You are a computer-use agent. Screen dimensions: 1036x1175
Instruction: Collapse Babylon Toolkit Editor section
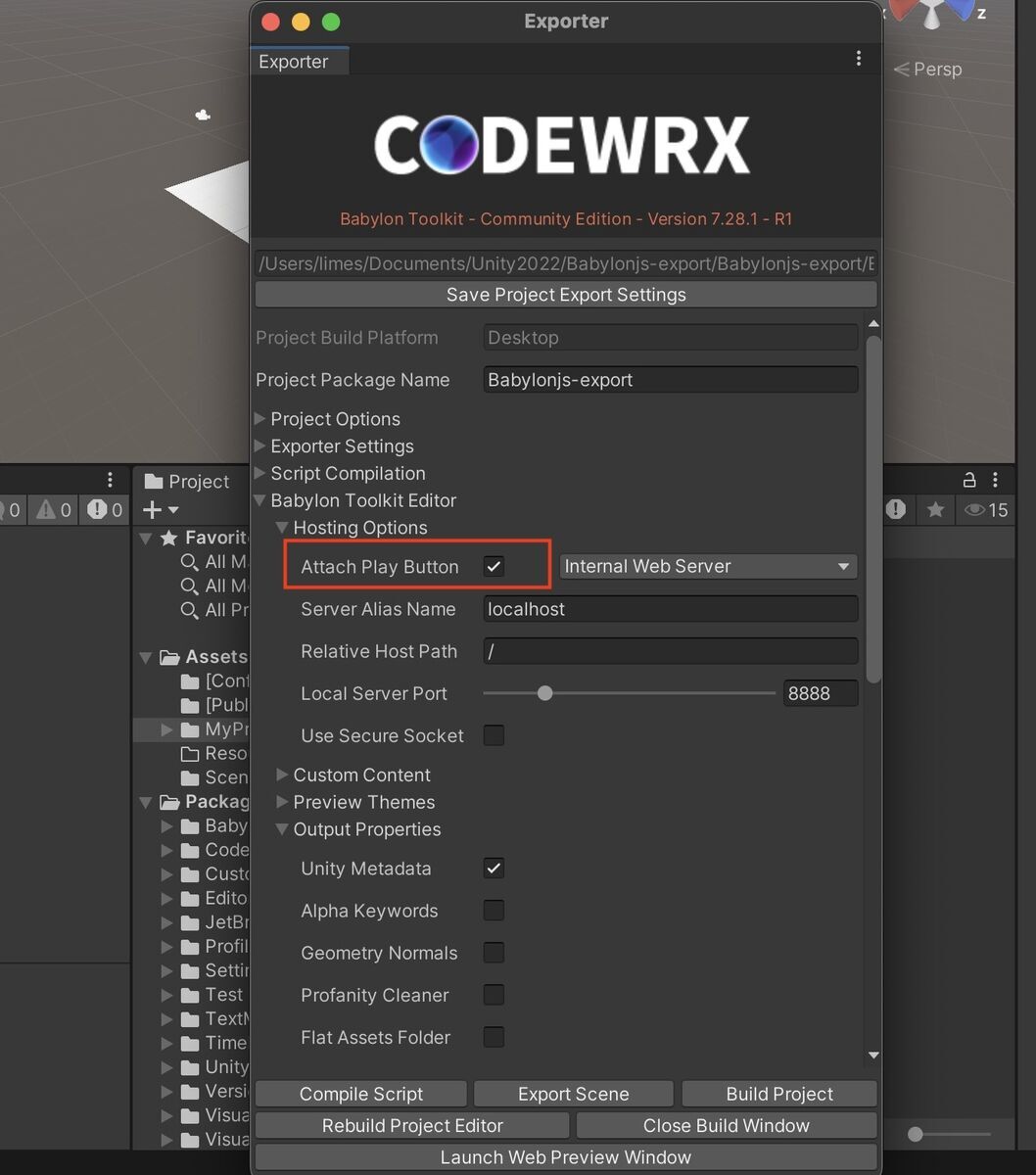tap(260, 500)
